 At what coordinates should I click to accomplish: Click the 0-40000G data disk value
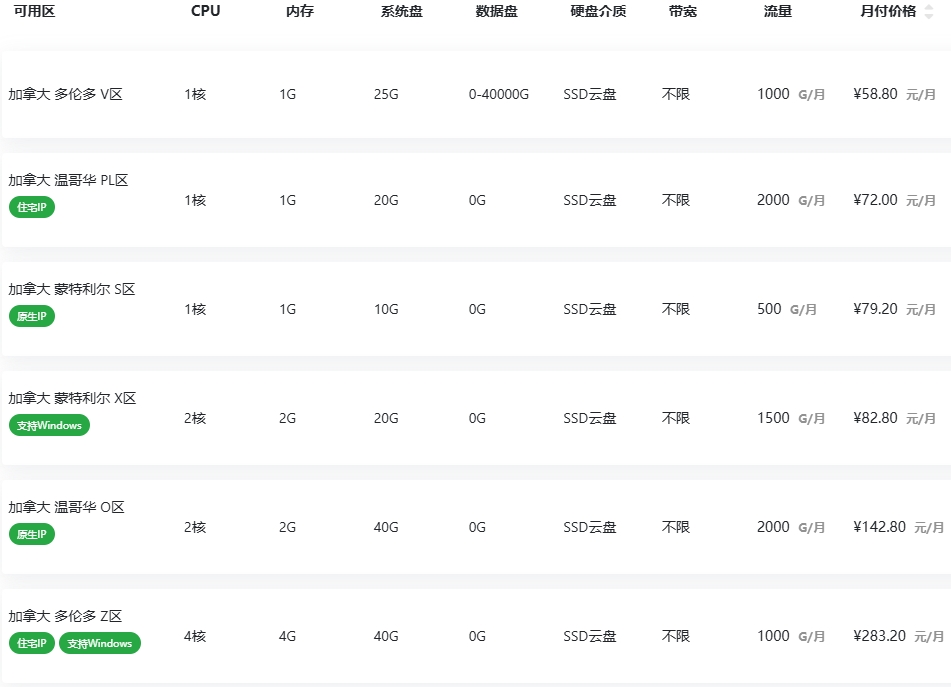pyautogui.click(x=498, y=95)
